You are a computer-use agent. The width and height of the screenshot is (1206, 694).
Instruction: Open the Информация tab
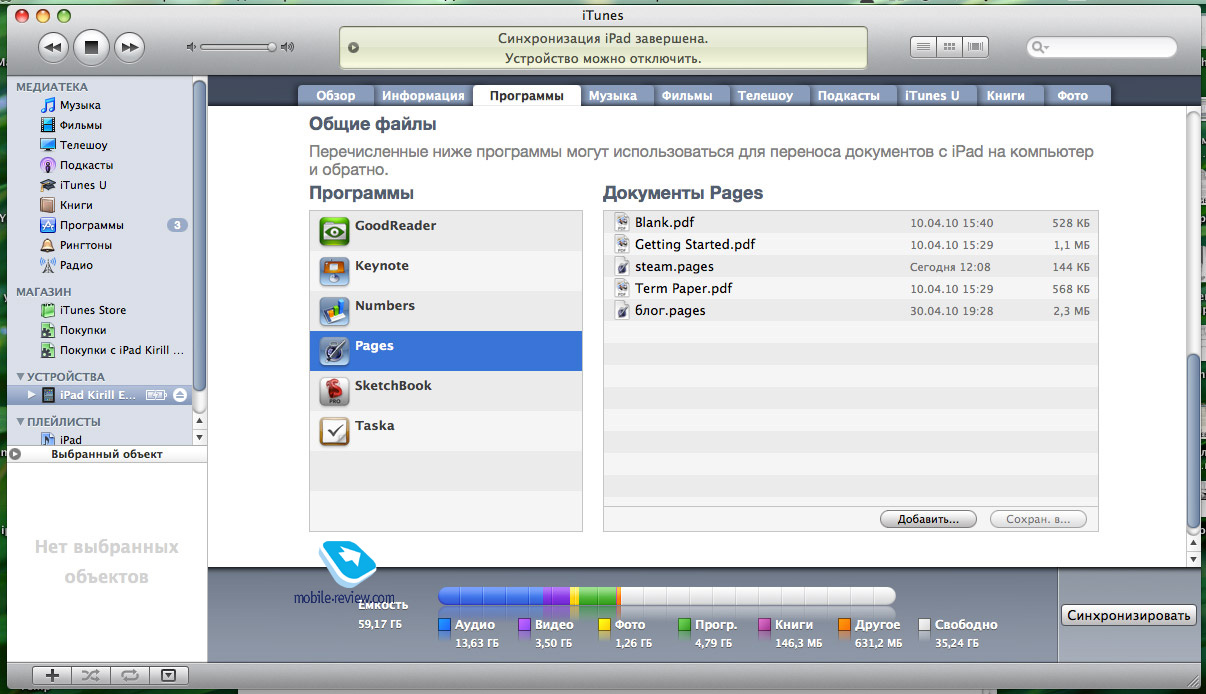(x=423, y=96)
